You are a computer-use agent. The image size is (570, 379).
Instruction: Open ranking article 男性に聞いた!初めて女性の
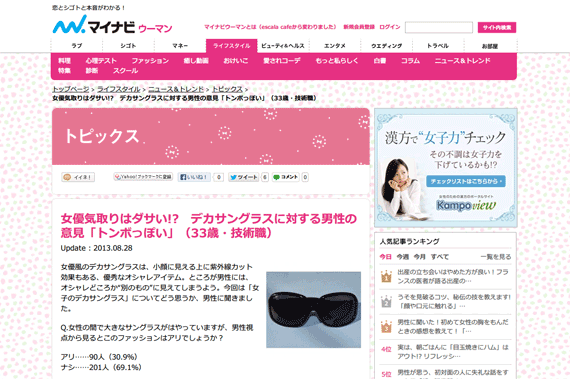(453, 326)
